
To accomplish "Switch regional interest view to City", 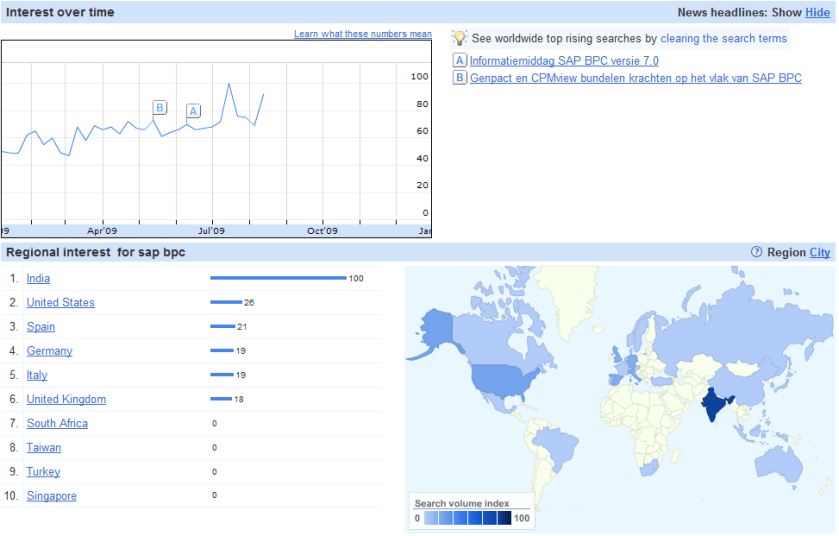I will [819, 252].
